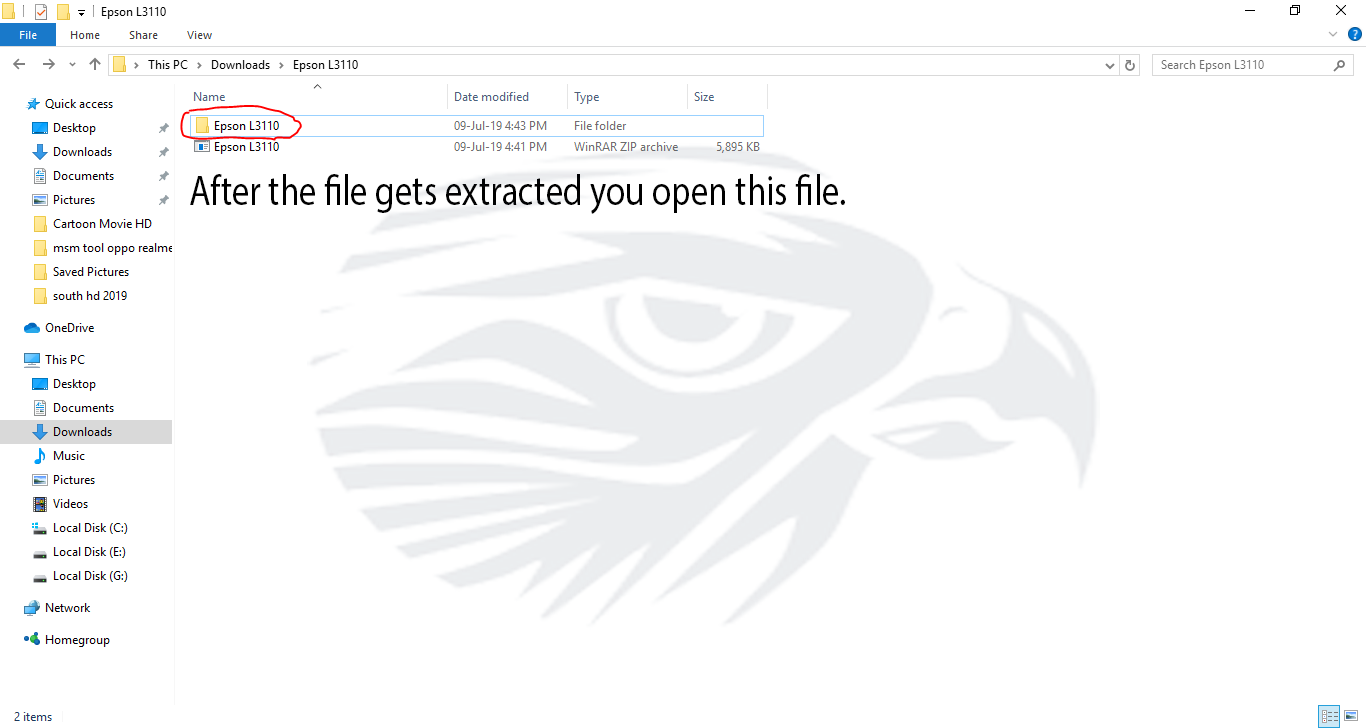Screen dimensions: 1366x728
Task: Expand the ribbon with the chevron
Action: [1333, 35]
